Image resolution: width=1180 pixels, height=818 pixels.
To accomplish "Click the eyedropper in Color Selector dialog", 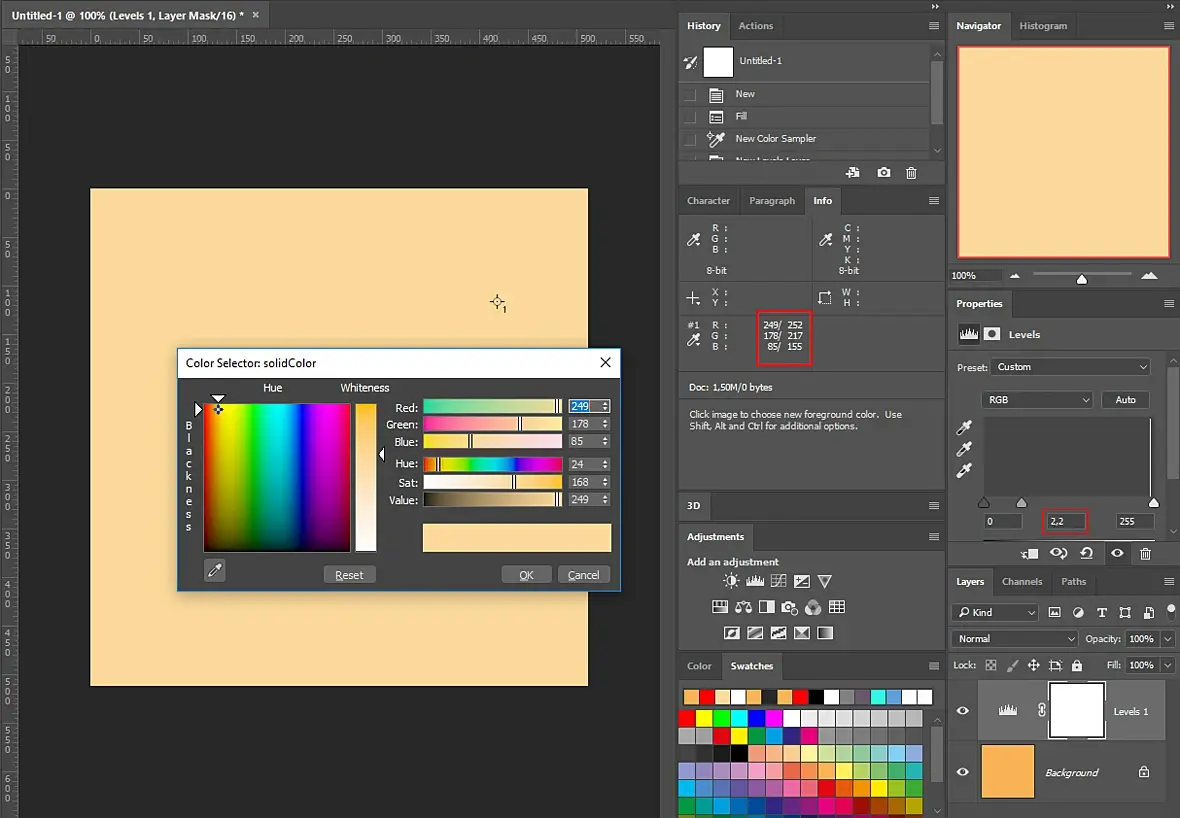I will click(214, 570).
